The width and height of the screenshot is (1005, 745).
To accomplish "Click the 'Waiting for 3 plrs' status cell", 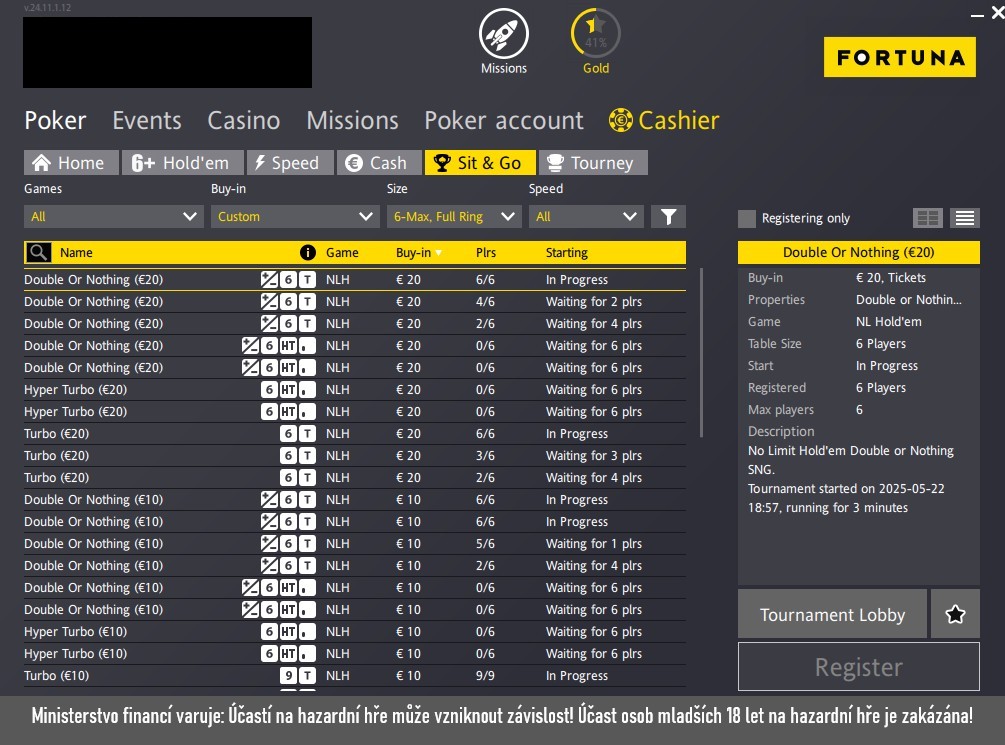I will (594, 456).
